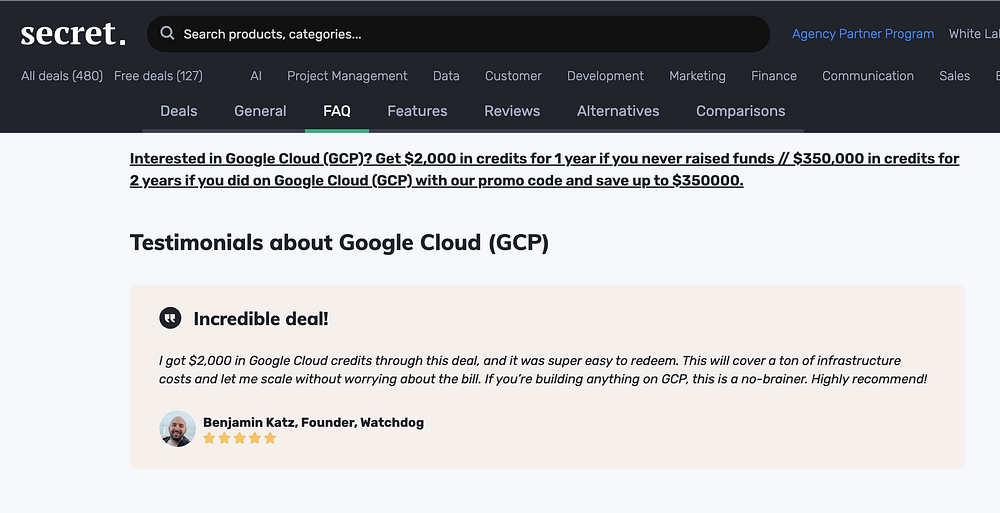Open the Marketing category
Image resolution: width=1000 pixels, height=513 pixels.
[697, 76]
